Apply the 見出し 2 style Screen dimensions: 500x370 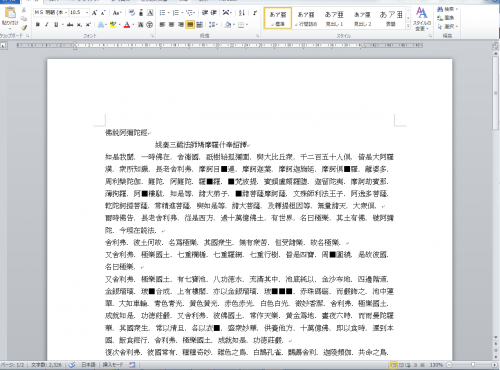[362, 18]
